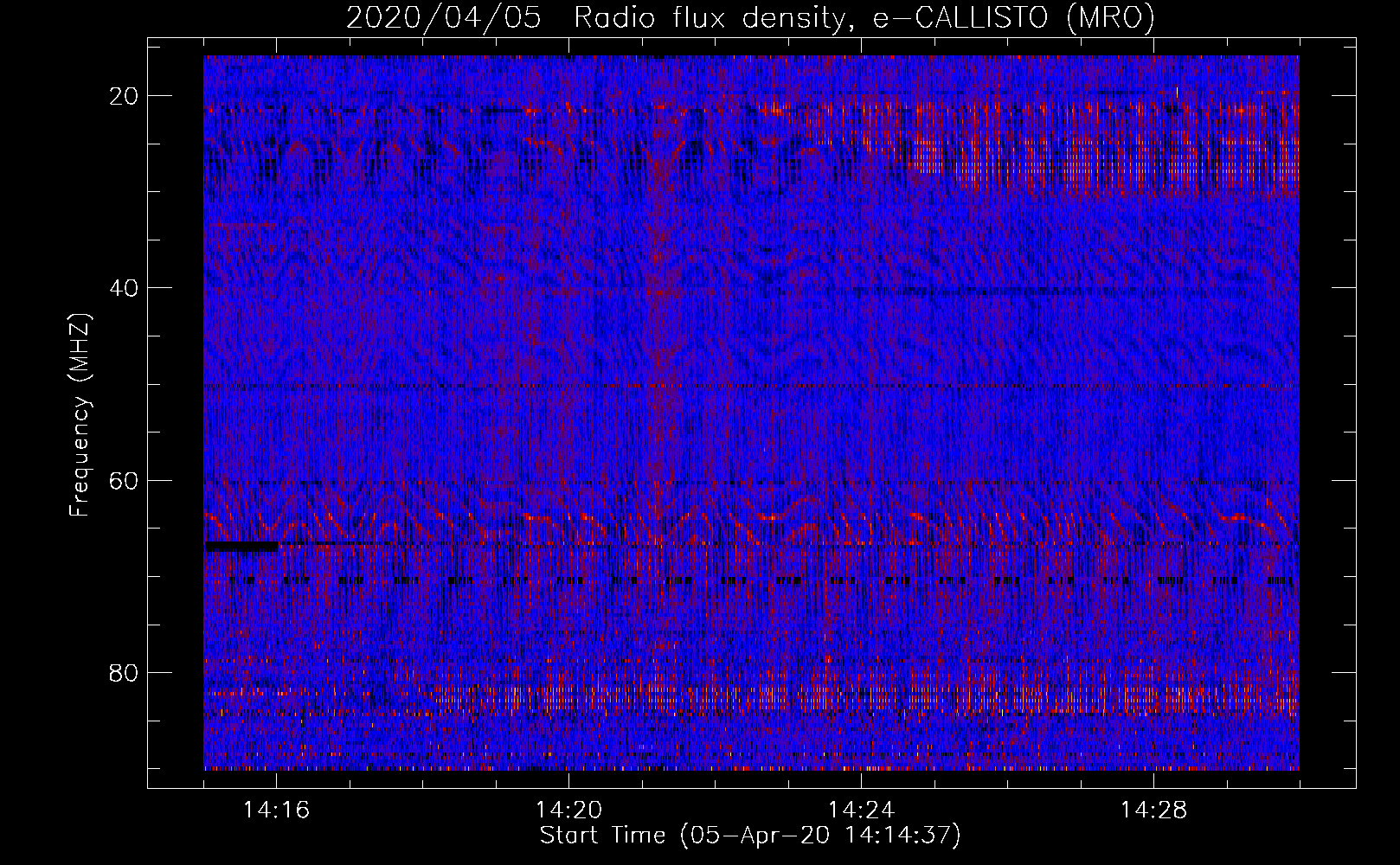1400x865 pixels.
Task: Click the 14:20 time tick label
Action: coord(568,811)
